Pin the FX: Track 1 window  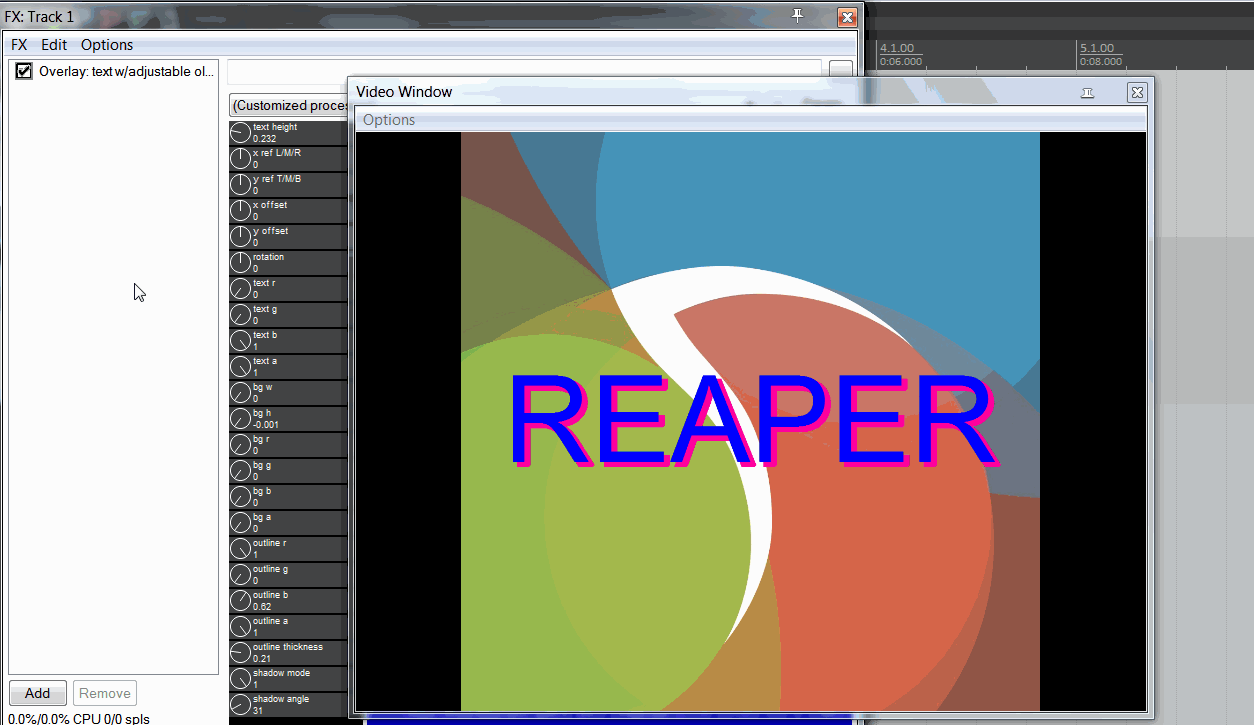tap(797, 17)
